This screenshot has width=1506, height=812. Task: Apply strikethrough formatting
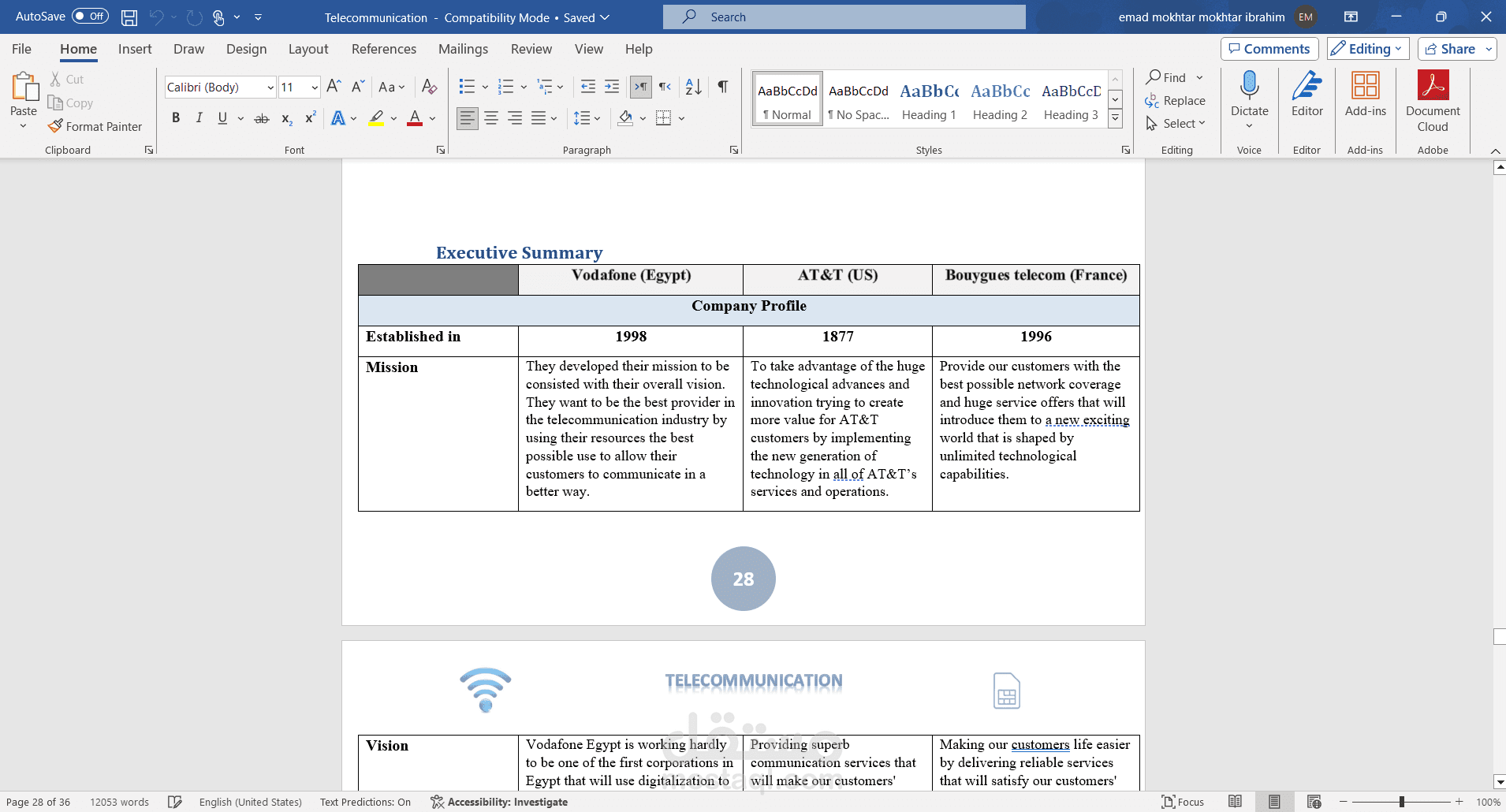point(262,118)
